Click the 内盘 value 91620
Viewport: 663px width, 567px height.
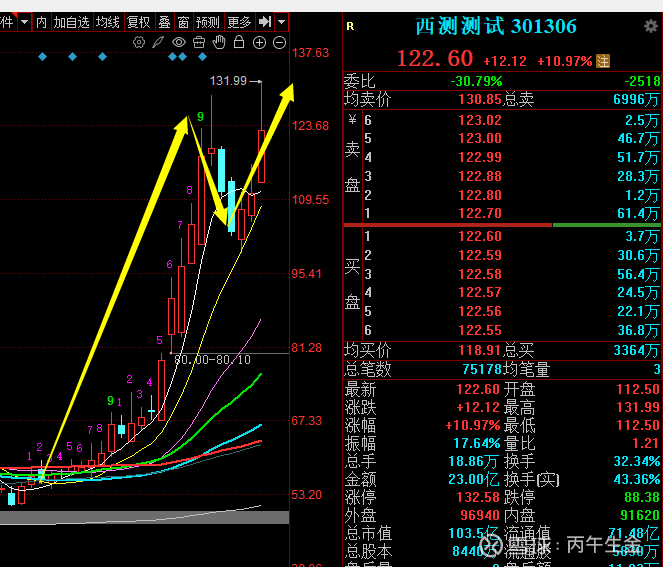coord(640,515)
